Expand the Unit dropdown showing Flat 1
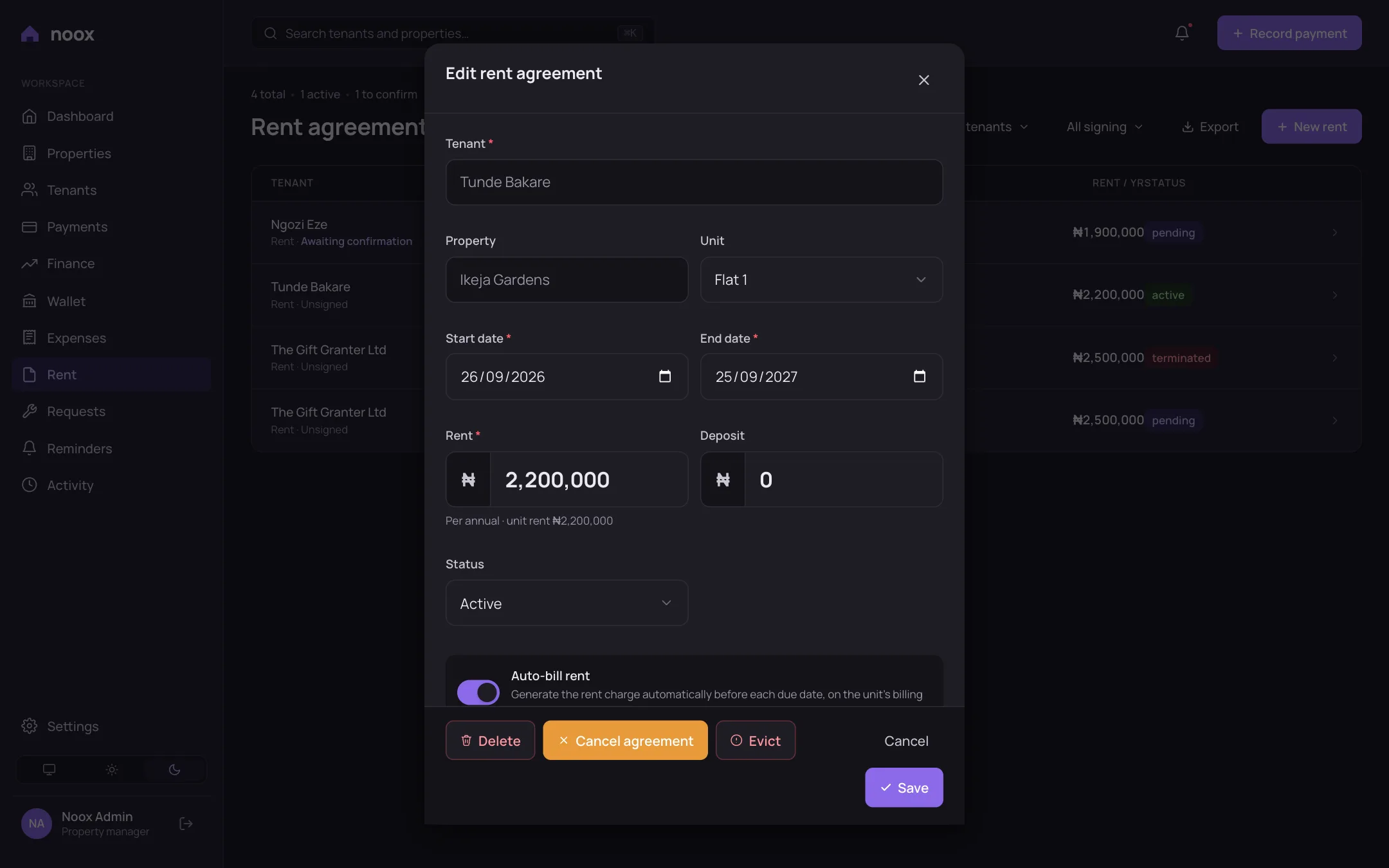This screenshot has height=868, width=1389. 821,280
